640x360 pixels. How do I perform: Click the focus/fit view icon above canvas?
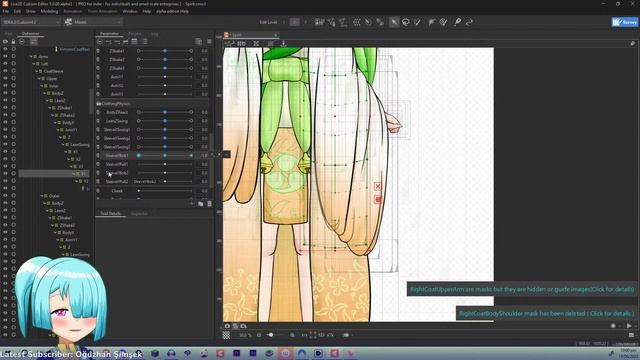pos(256,43)
